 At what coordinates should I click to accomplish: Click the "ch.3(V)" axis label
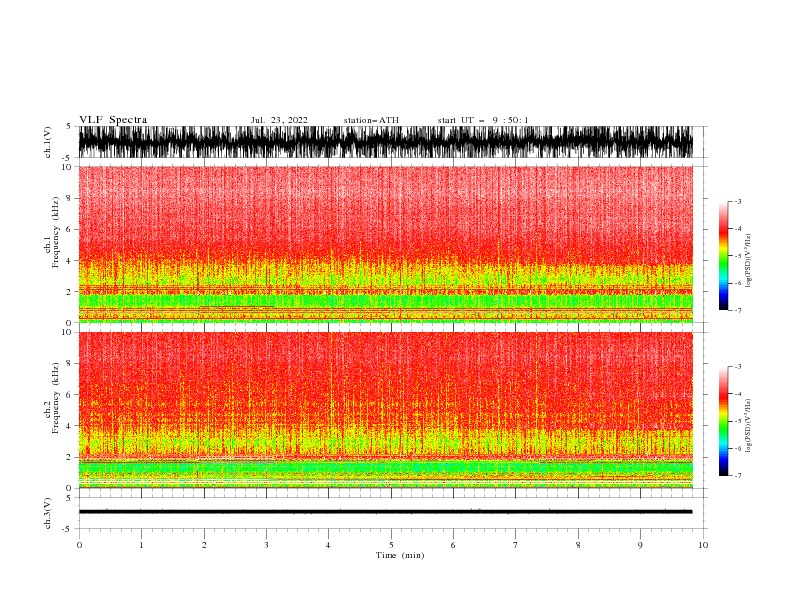point(48,513)
